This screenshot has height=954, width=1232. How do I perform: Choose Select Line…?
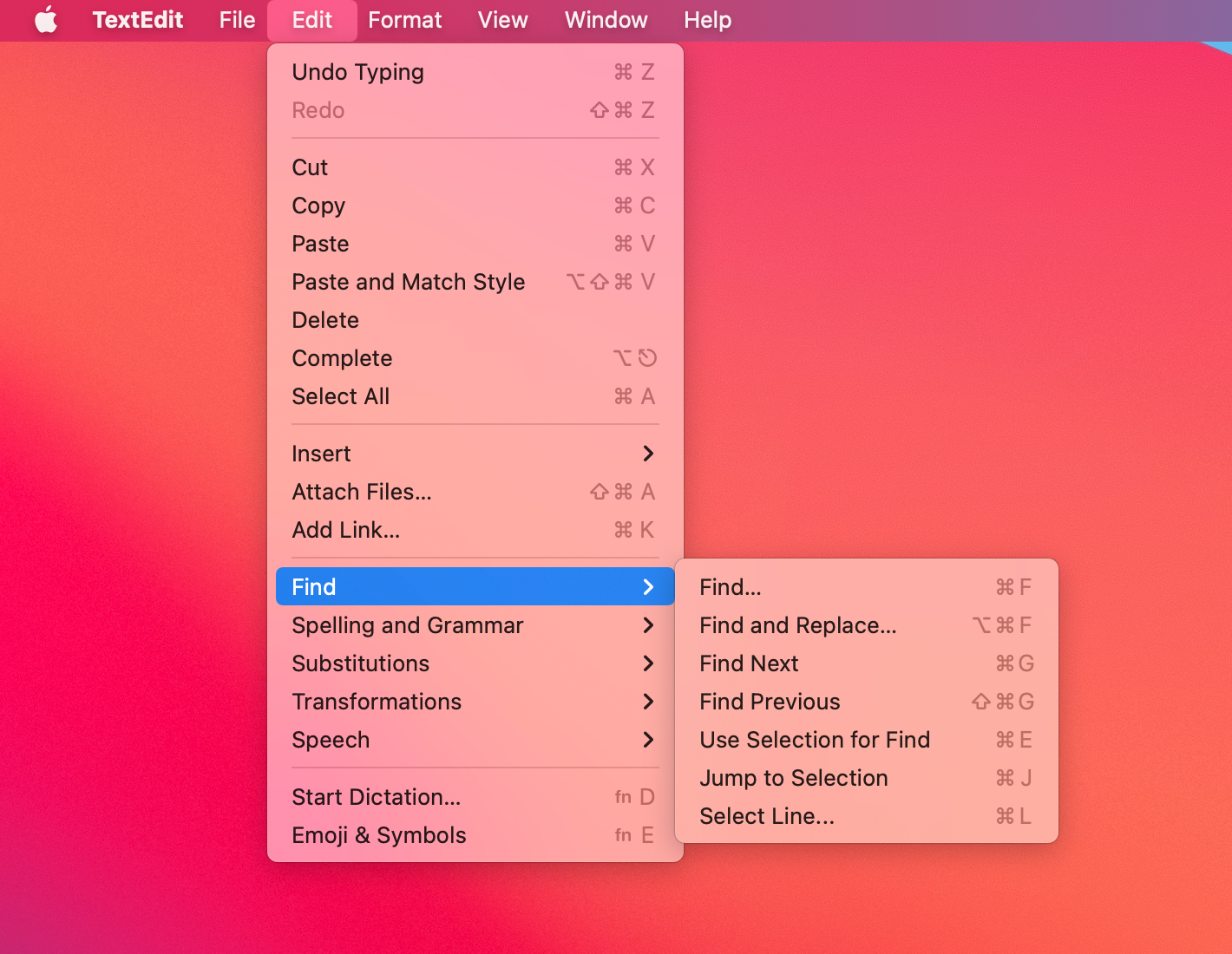[x=867, y=816]
